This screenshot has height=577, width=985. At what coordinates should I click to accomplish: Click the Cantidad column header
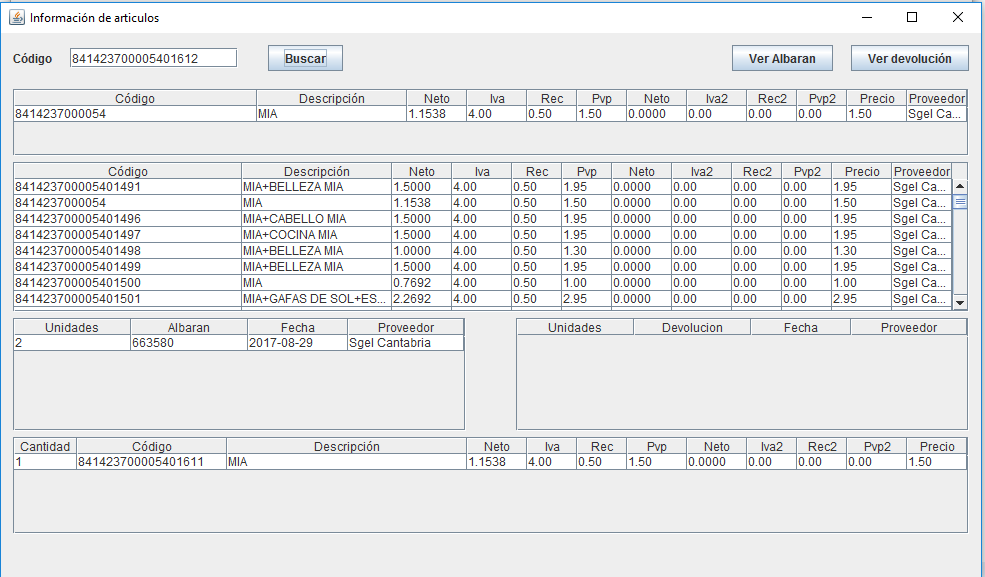(x=45, y=447)
